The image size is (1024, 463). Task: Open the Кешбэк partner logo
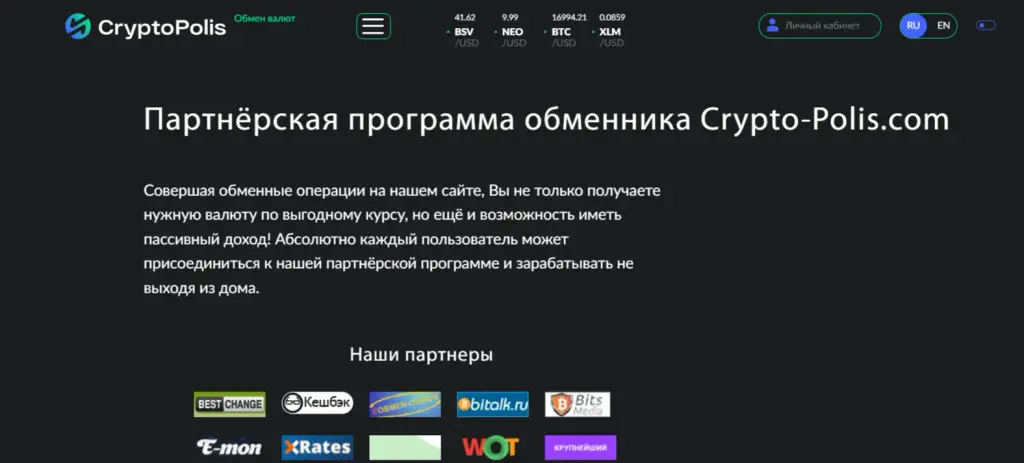(x=317, y=403)
